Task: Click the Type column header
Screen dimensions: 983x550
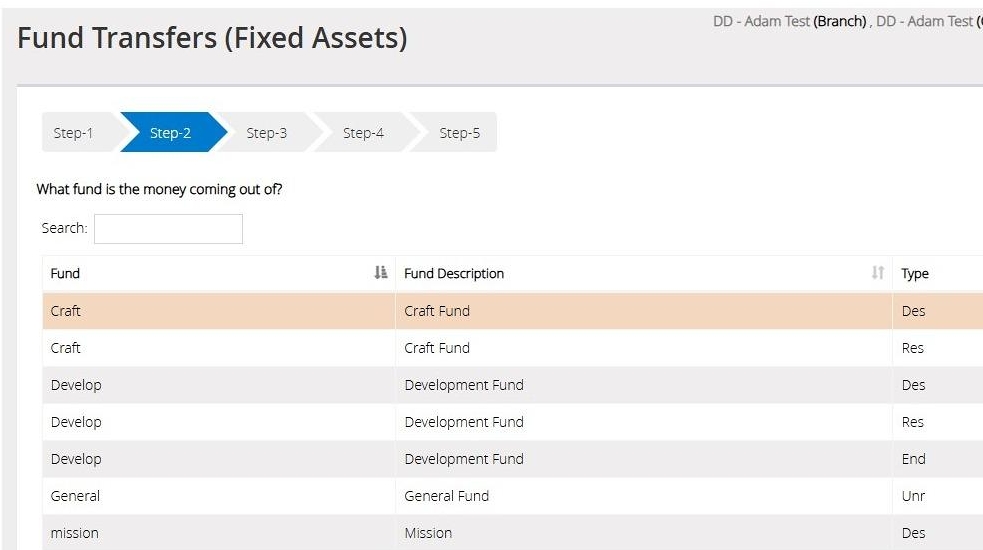Action: [x=915, y=273]
